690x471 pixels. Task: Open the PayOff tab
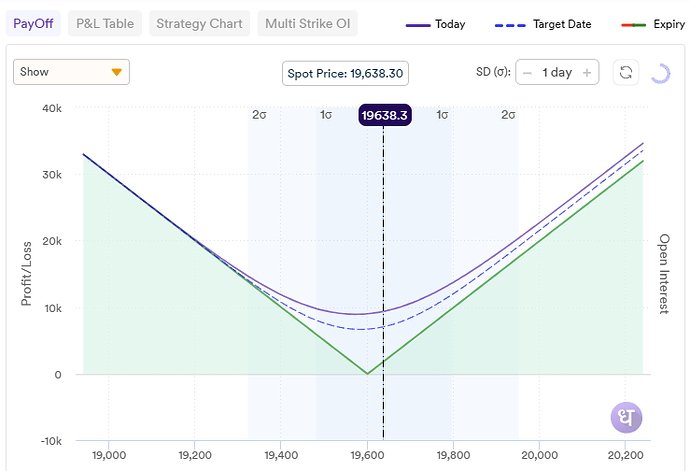click(33, 23)
